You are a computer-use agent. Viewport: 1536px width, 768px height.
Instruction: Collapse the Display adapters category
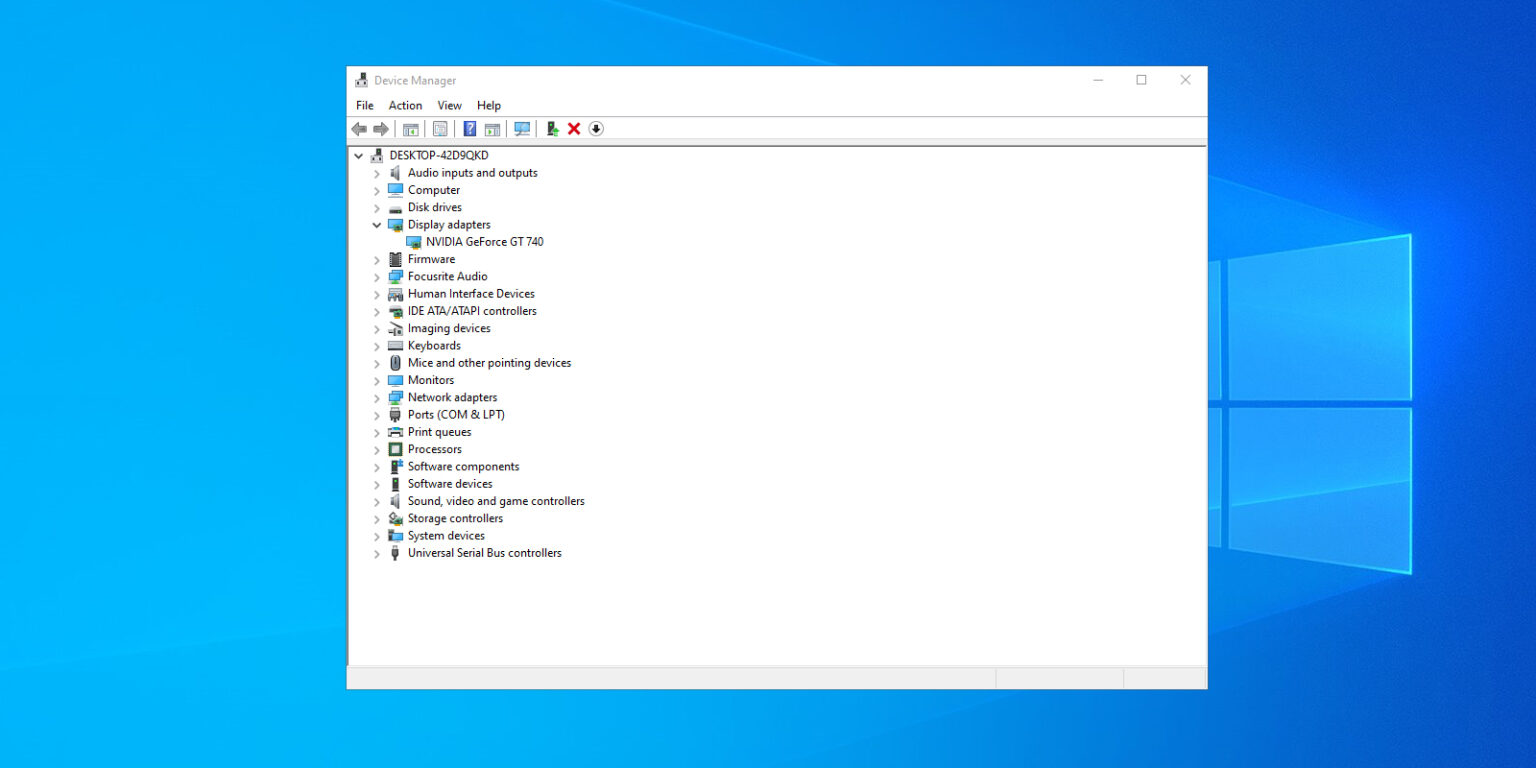coord(377,225)
